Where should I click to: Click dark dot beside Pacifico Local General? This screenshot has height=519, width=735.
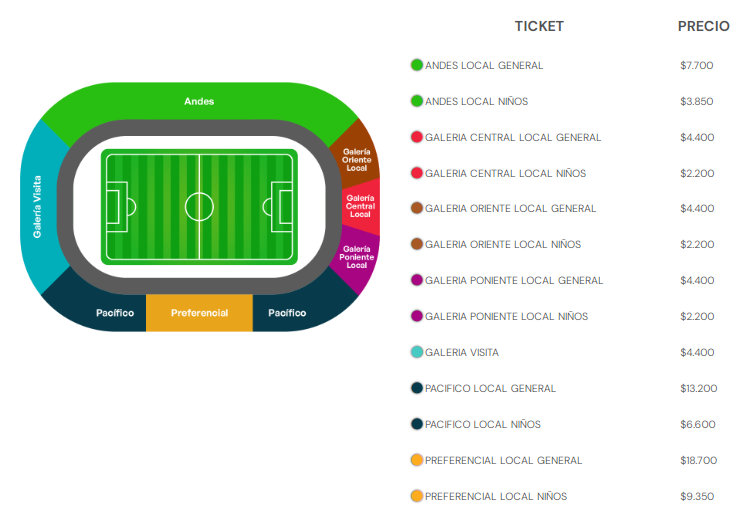[417, 388]
